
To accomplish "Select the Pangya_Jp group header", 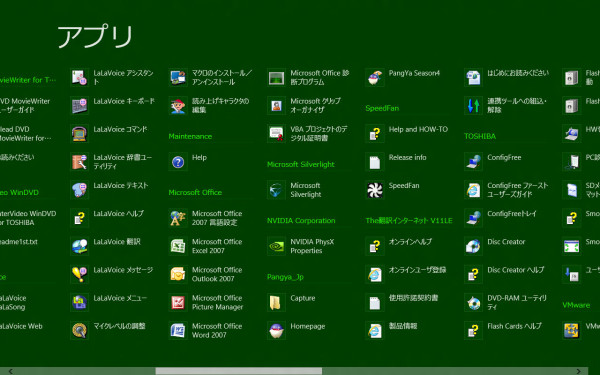I will tap(285, 277).
